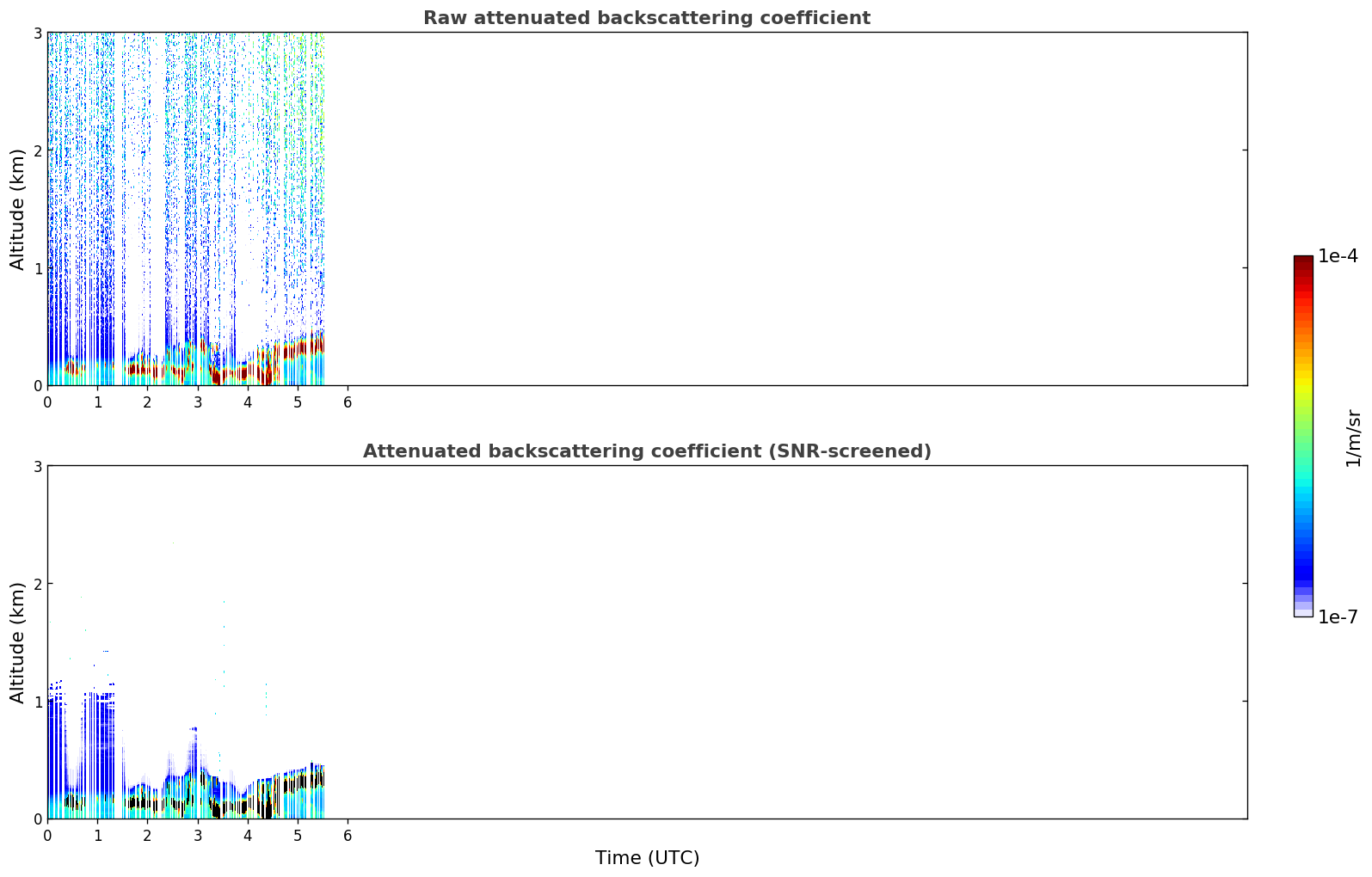Click the colorbar's '1e-7' minimum label
Image resolution: width=1372 pixels, height=877 pixels.
pyautogui.click(x=1338, y=616)
